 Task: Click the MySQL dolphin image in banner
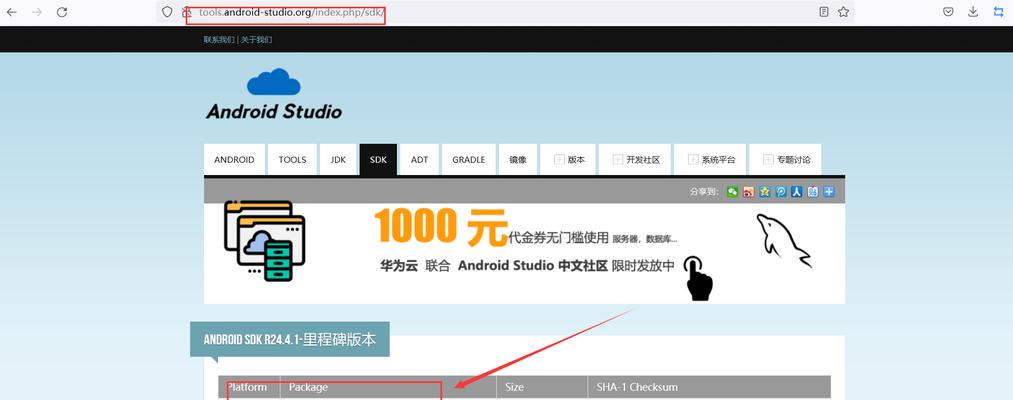point(783,240)
